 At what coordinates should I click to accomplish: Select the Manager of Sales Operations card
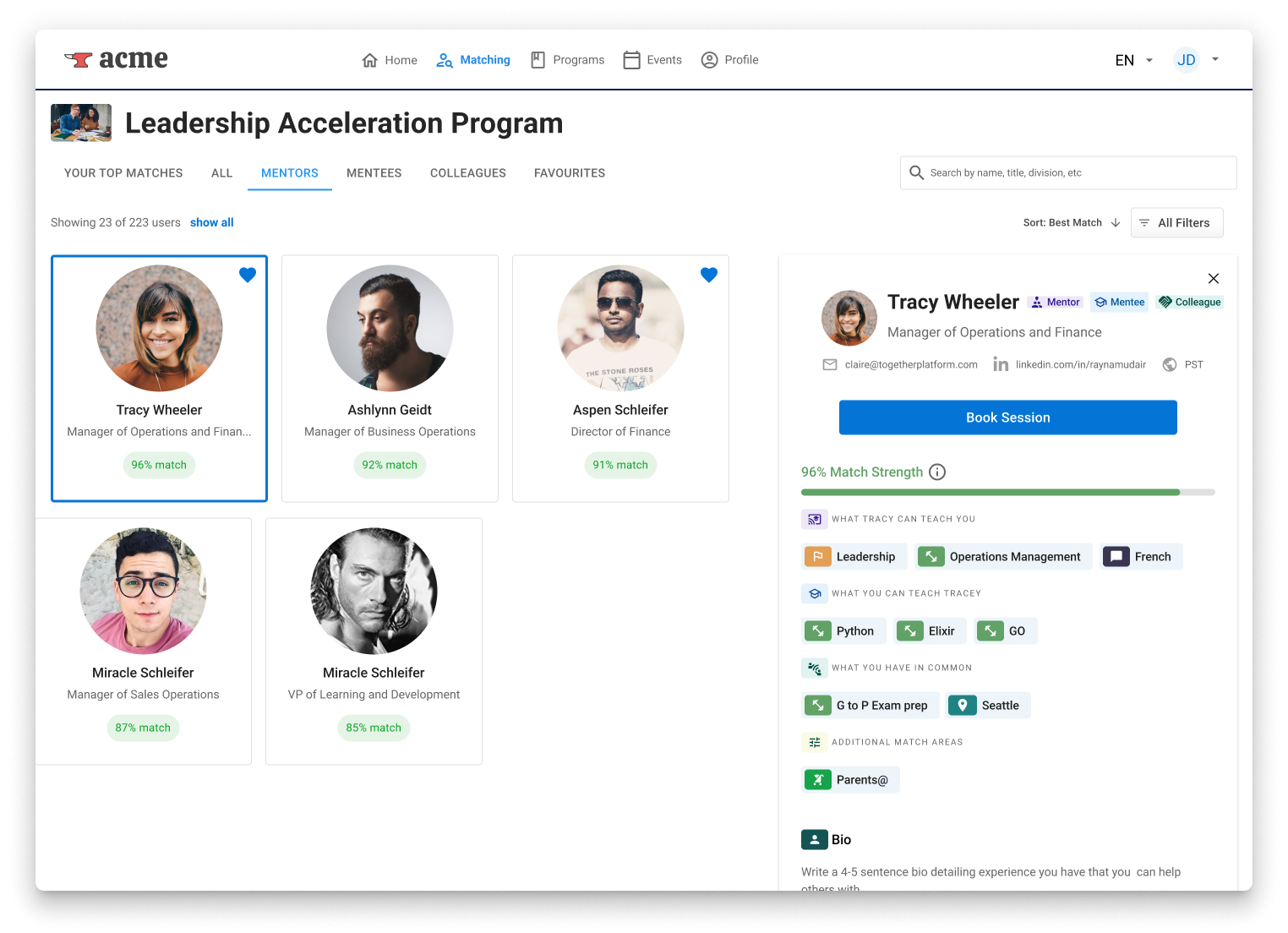(x=143, y=641)
